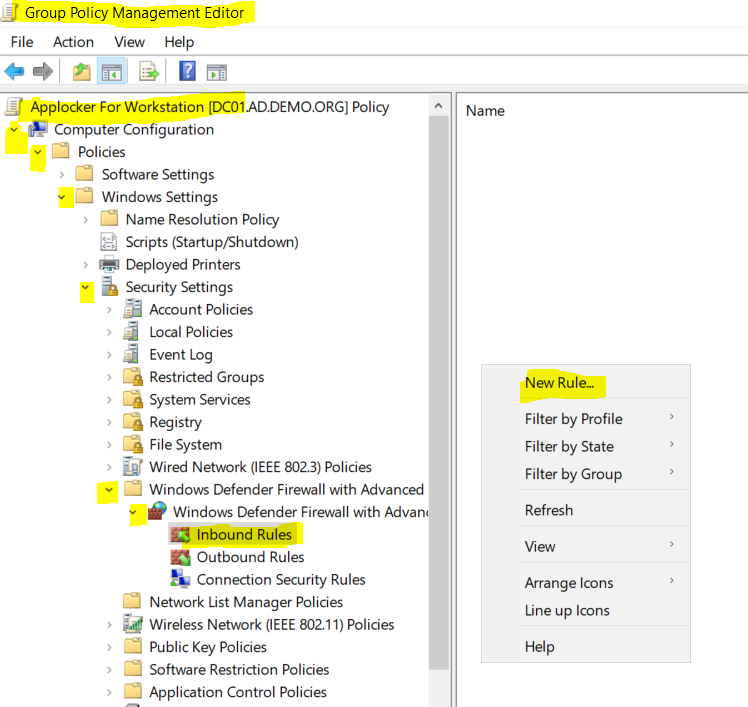Open Filter by Group submenu
This screenshot has height=707, width=748.
[586, 474]
